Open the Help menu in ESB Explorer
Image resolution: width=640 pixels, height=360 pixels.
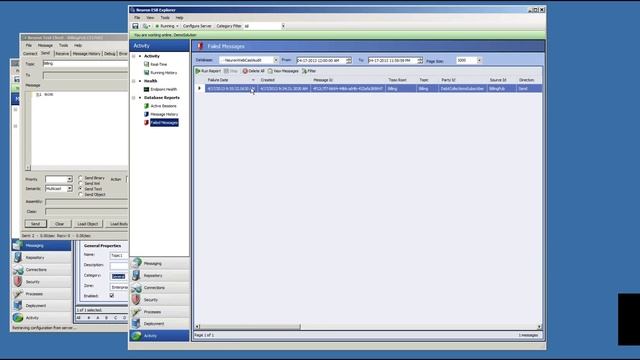point(180,18)
